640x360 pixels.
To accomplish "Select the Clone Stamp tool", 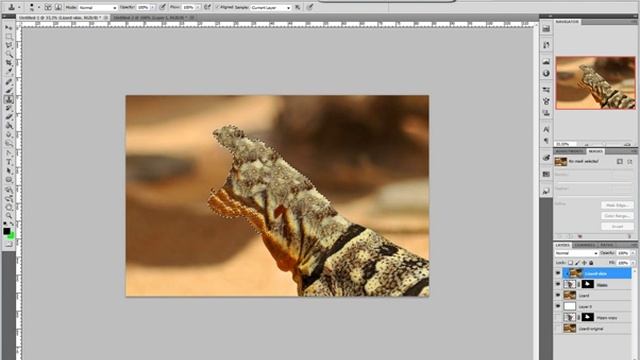I will [x=9, y=99].
